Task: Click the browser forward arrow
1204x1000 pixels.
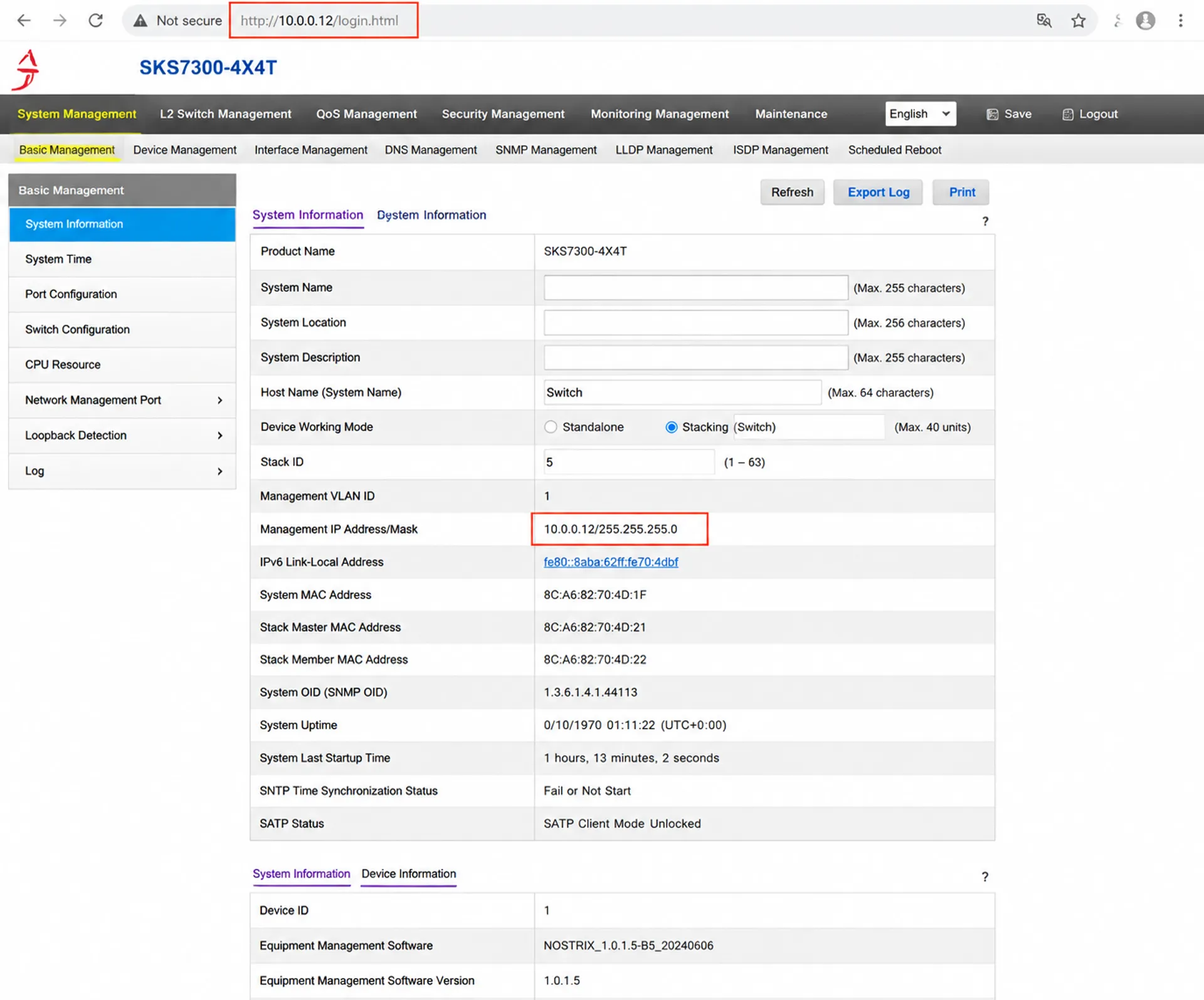Action: 60,21
